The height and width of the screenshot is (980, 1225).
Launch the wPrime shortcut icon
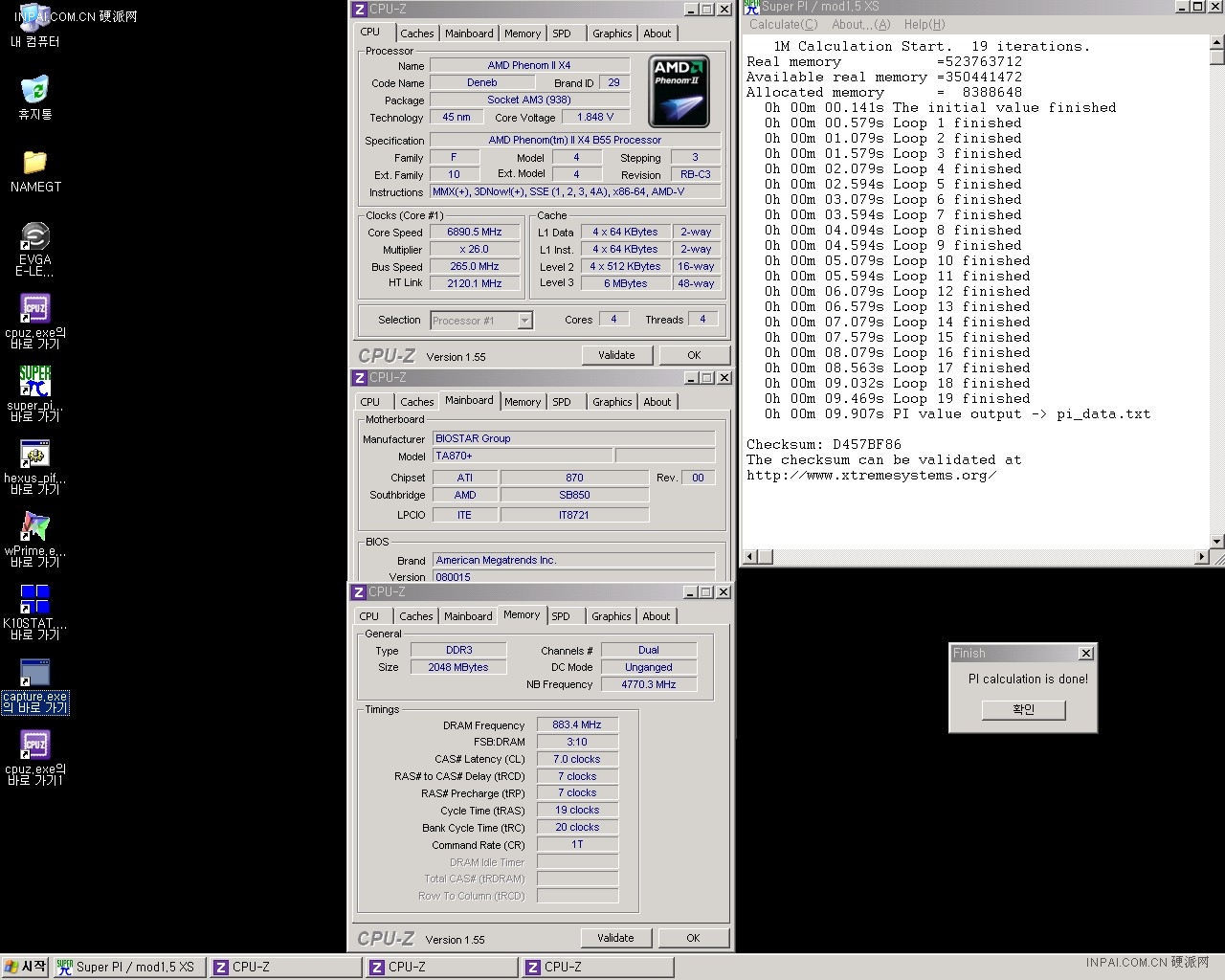pos(34,539)
